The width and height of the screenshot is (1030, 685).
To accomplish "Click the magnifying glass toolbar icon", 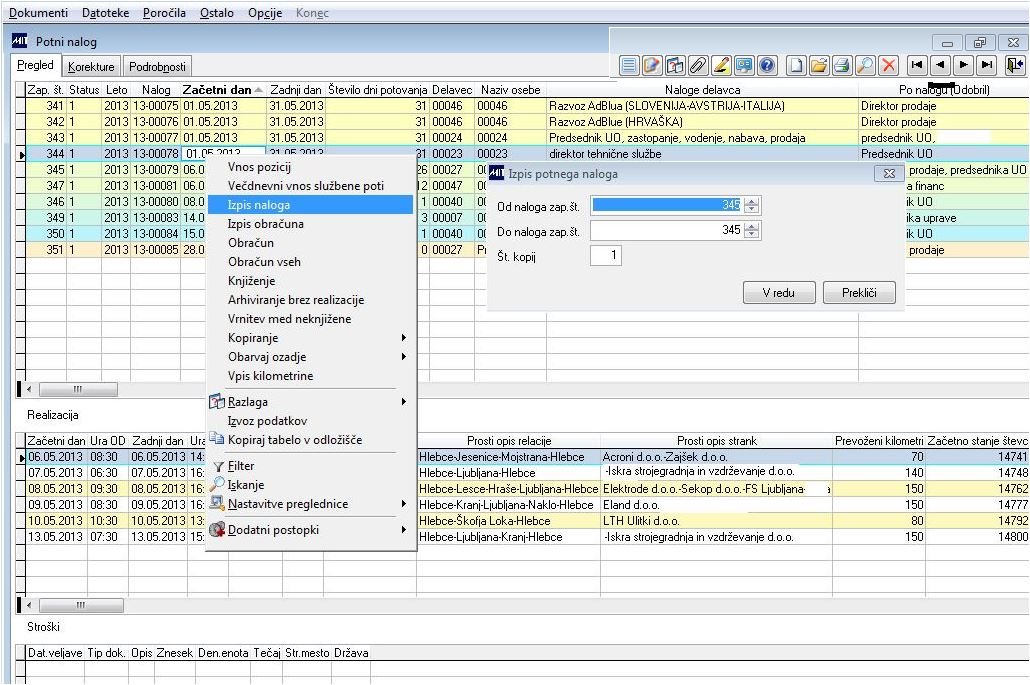I will (x=865, y=66).
